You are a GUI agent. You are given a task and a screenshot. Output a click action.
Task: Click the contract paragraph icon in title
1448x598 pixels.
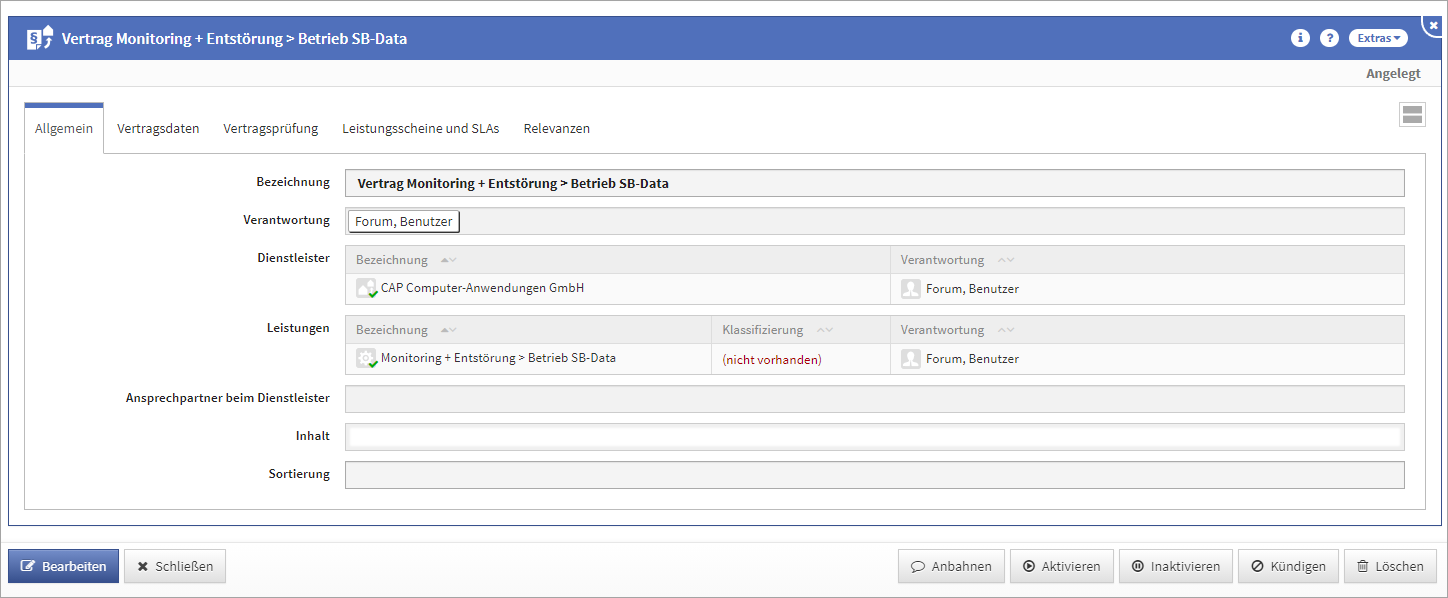point(39,39)
